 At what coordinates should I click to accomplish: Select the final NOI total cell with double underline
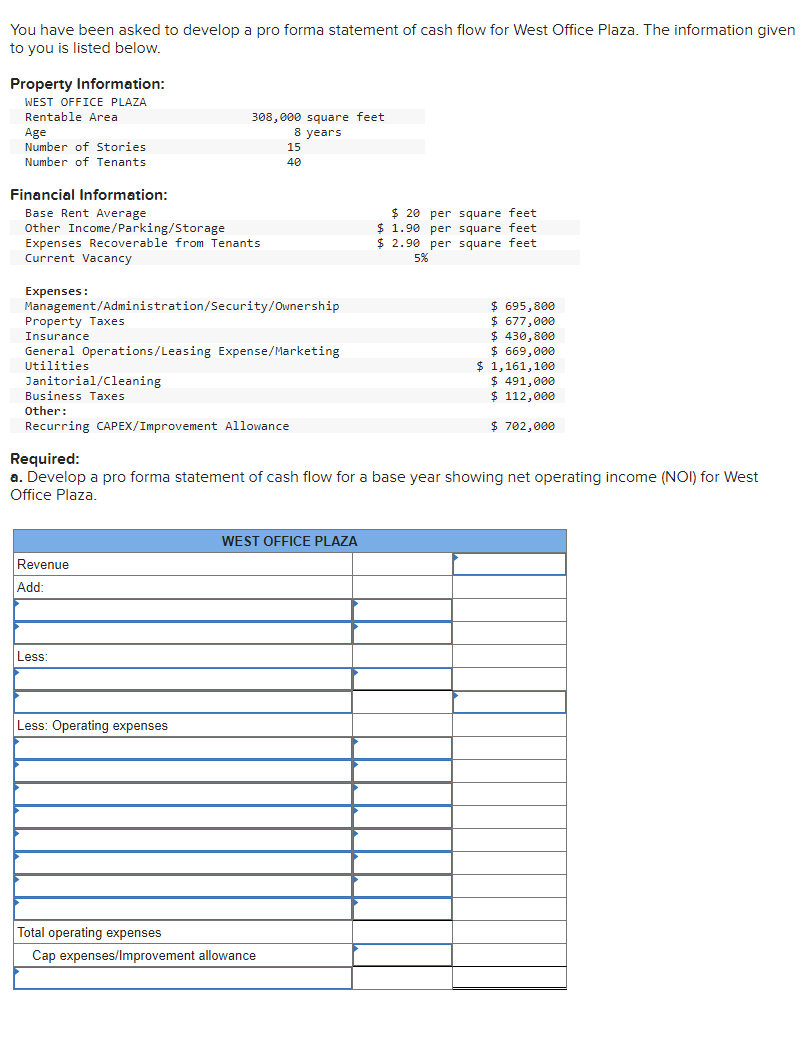click(x=508, y=978)
